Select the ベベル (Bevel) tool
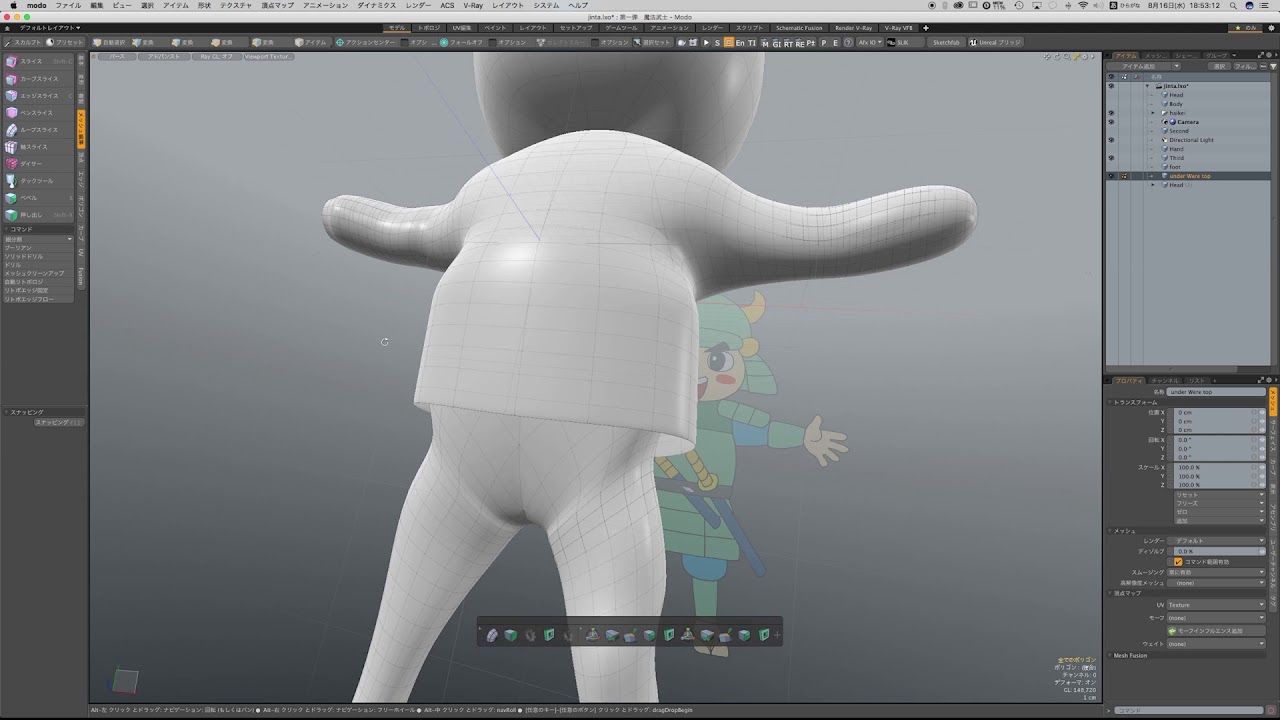Screen dimensions: 1280x720 coord(39,198)
